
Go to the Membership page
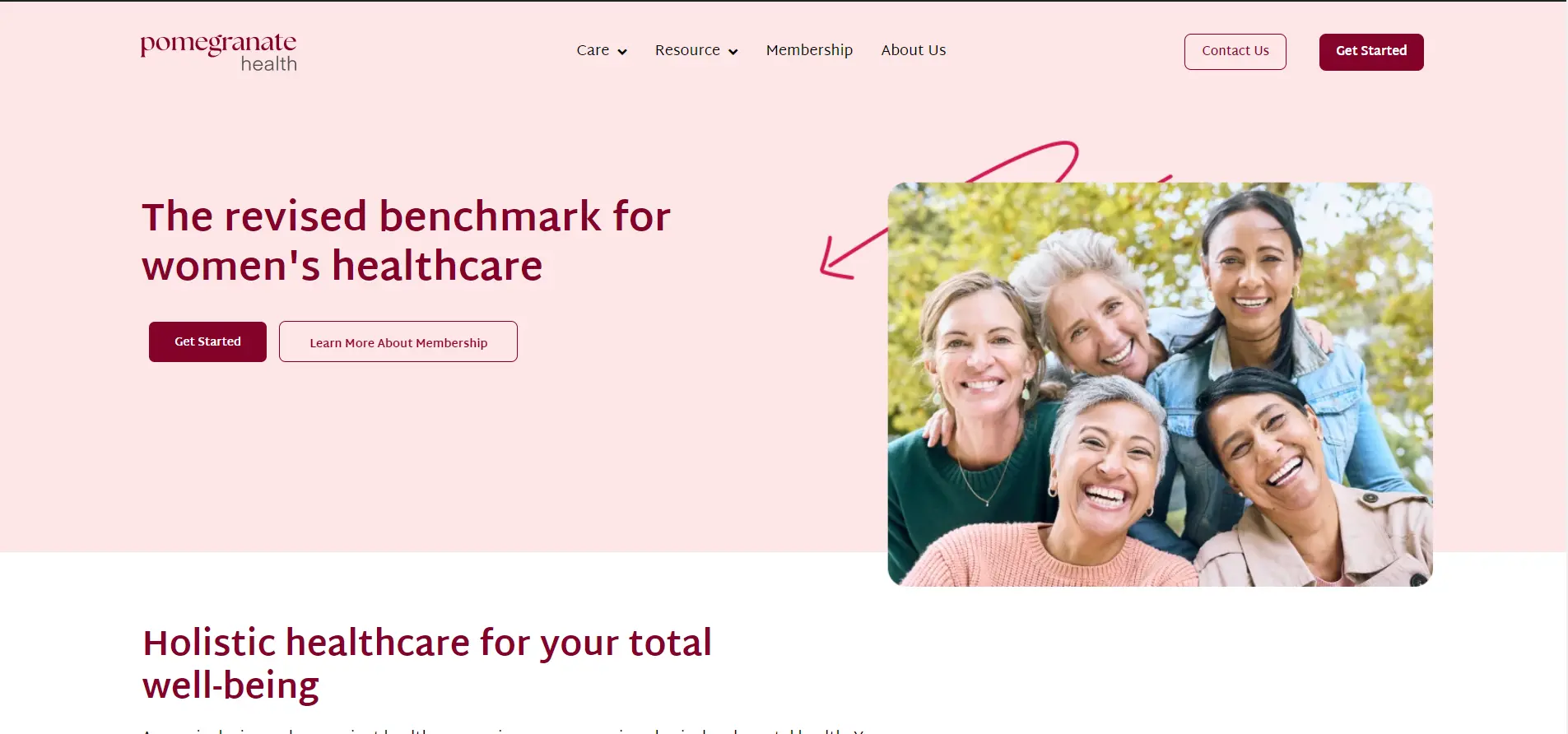point(809,50)
